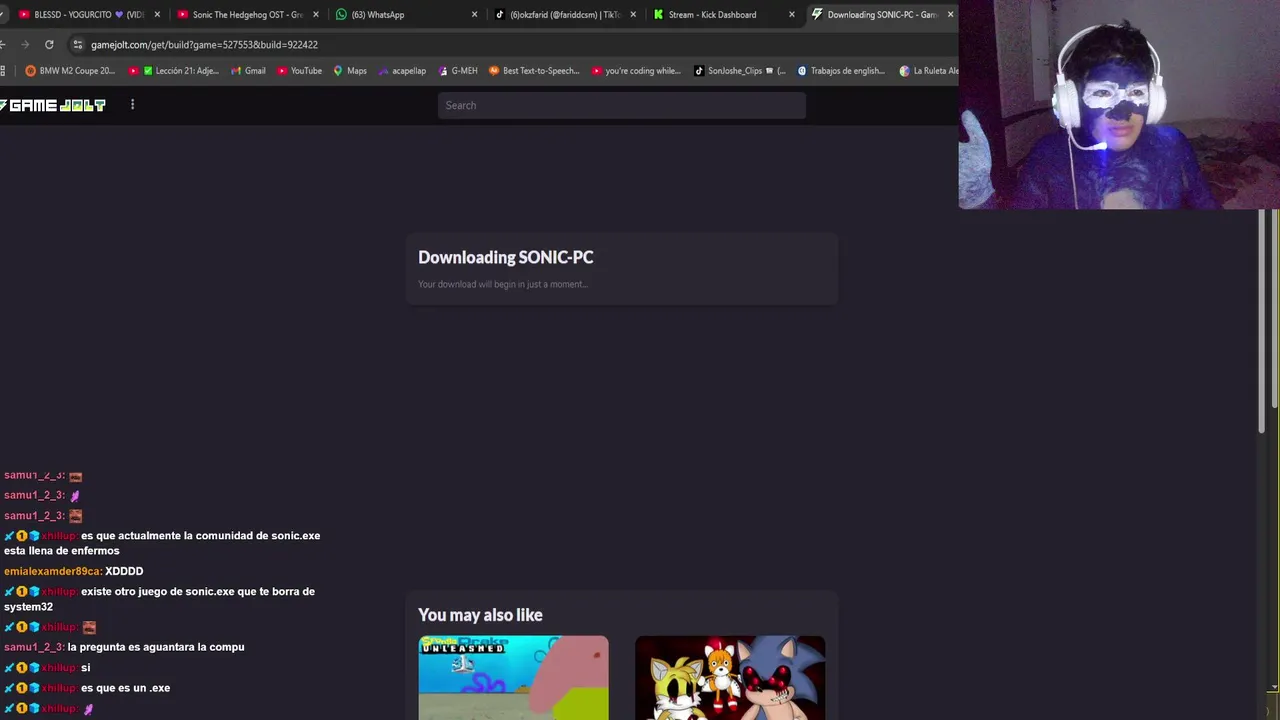Focus the Game Jolt Search field
1280x720 pixels.
(x=621, y=105)
